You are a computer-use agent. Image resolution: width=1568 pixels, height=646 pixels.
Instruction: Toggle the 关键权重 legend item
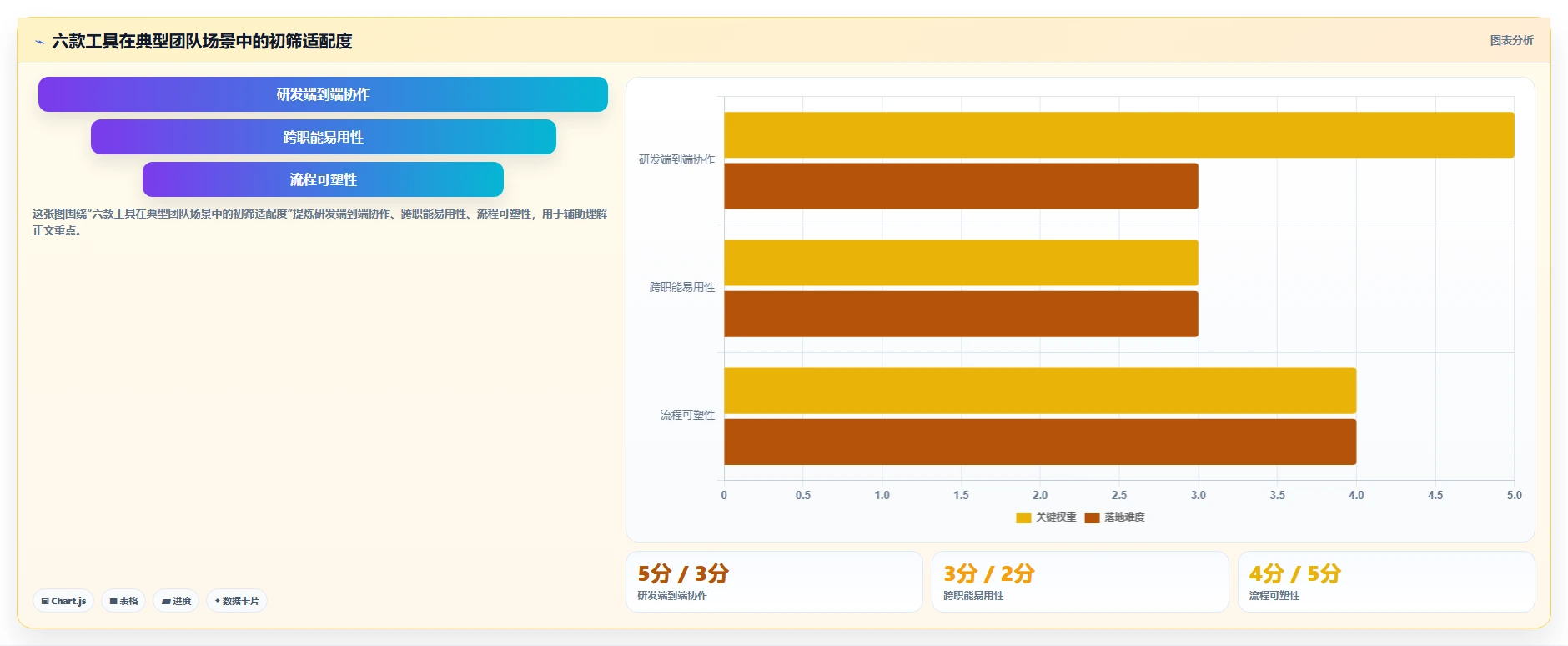pos(1046,517)
